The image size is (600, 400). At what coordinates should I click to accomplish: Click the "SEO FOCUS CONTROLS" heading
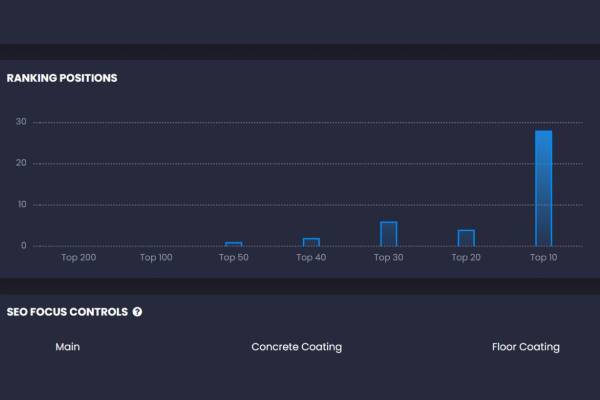click(67, 312)
